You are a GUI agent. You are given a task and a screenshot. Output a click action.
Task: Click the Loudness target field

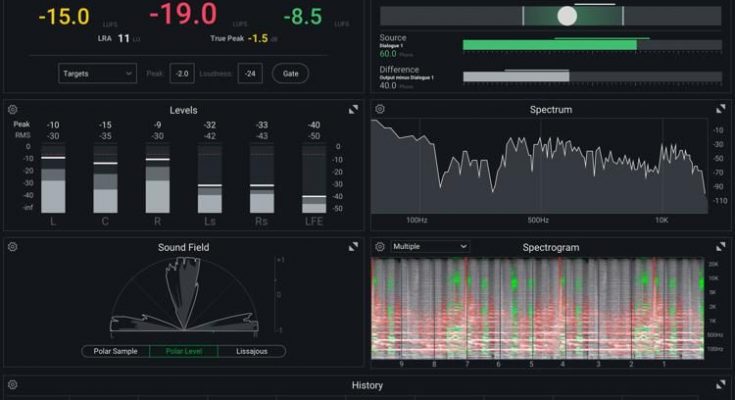(254, 73)
